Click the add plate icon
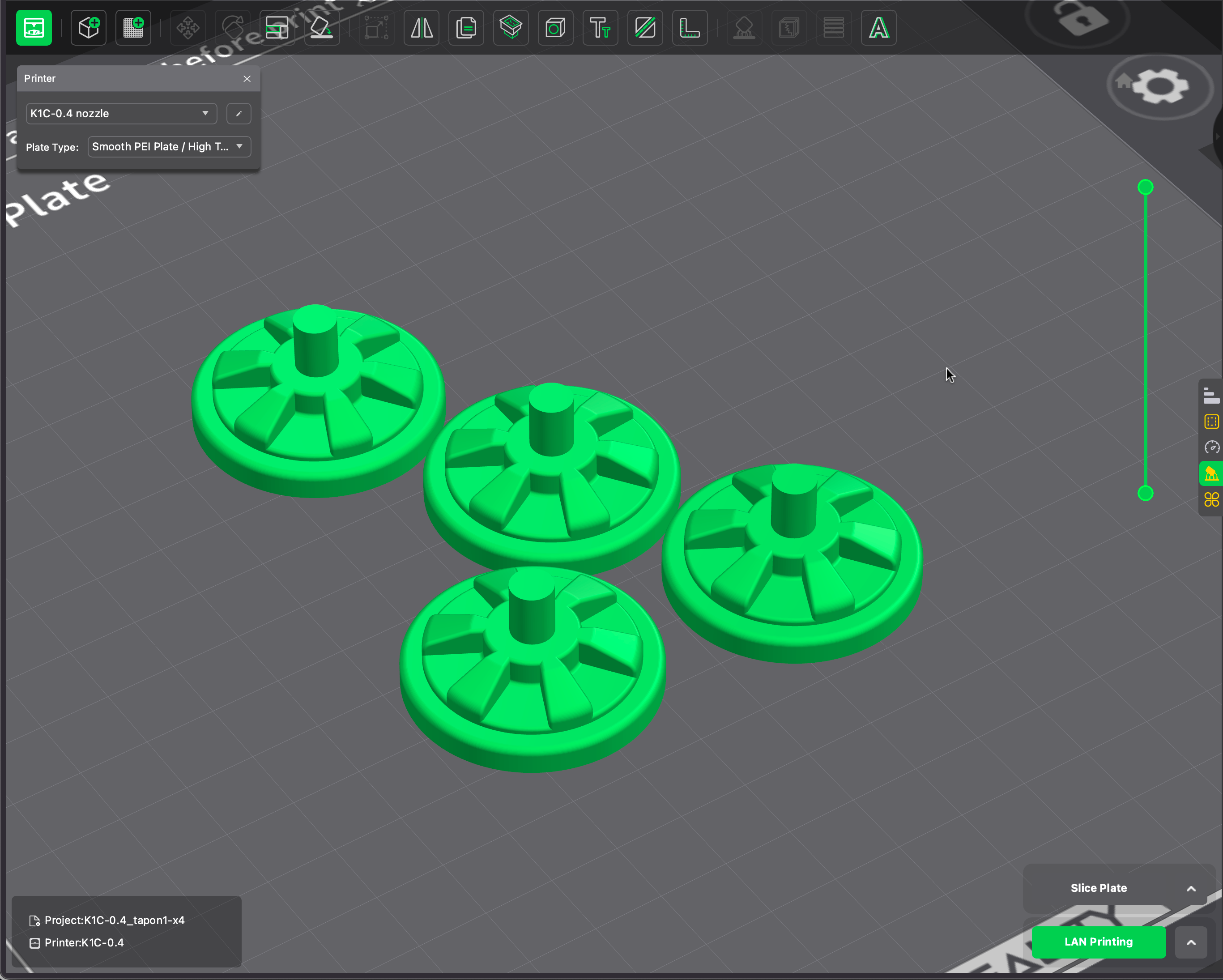Screen dimensions: 1223x980 point(133,28)
